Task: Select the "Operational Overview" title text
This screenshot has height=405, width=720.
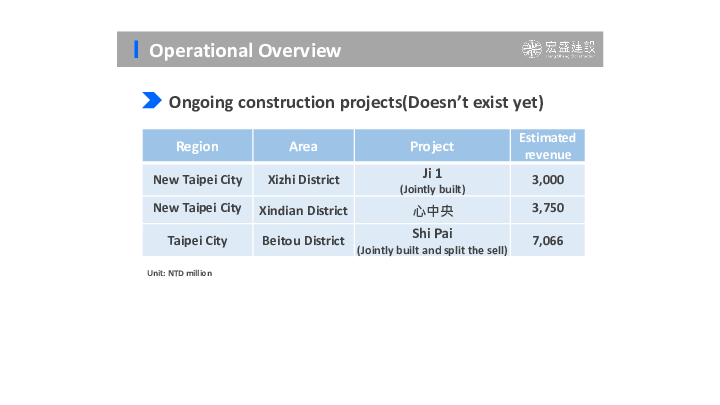Action: coord(245,51)
